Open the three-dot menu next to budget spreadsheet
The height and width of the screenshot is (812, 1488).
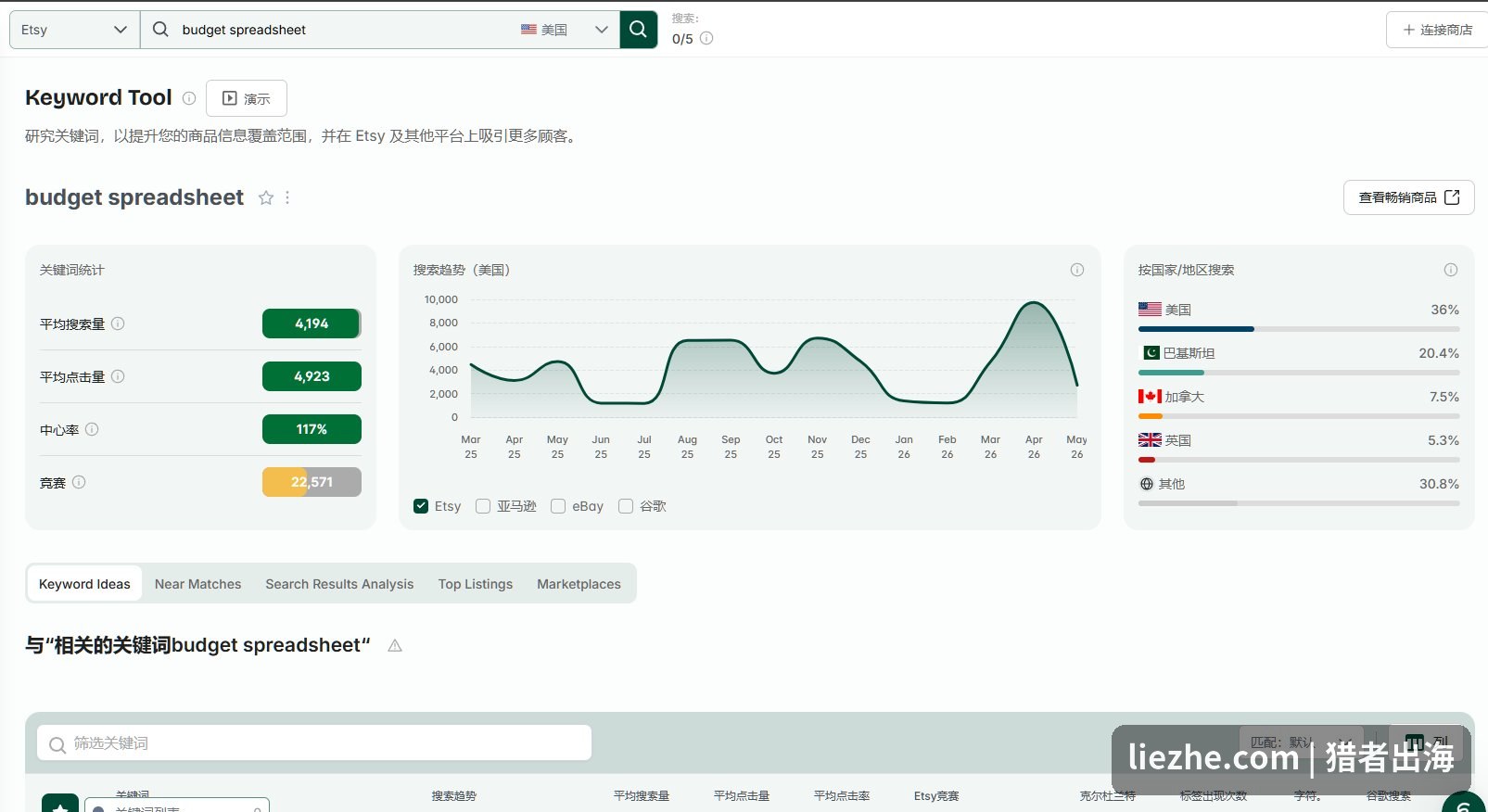point(287,197)
